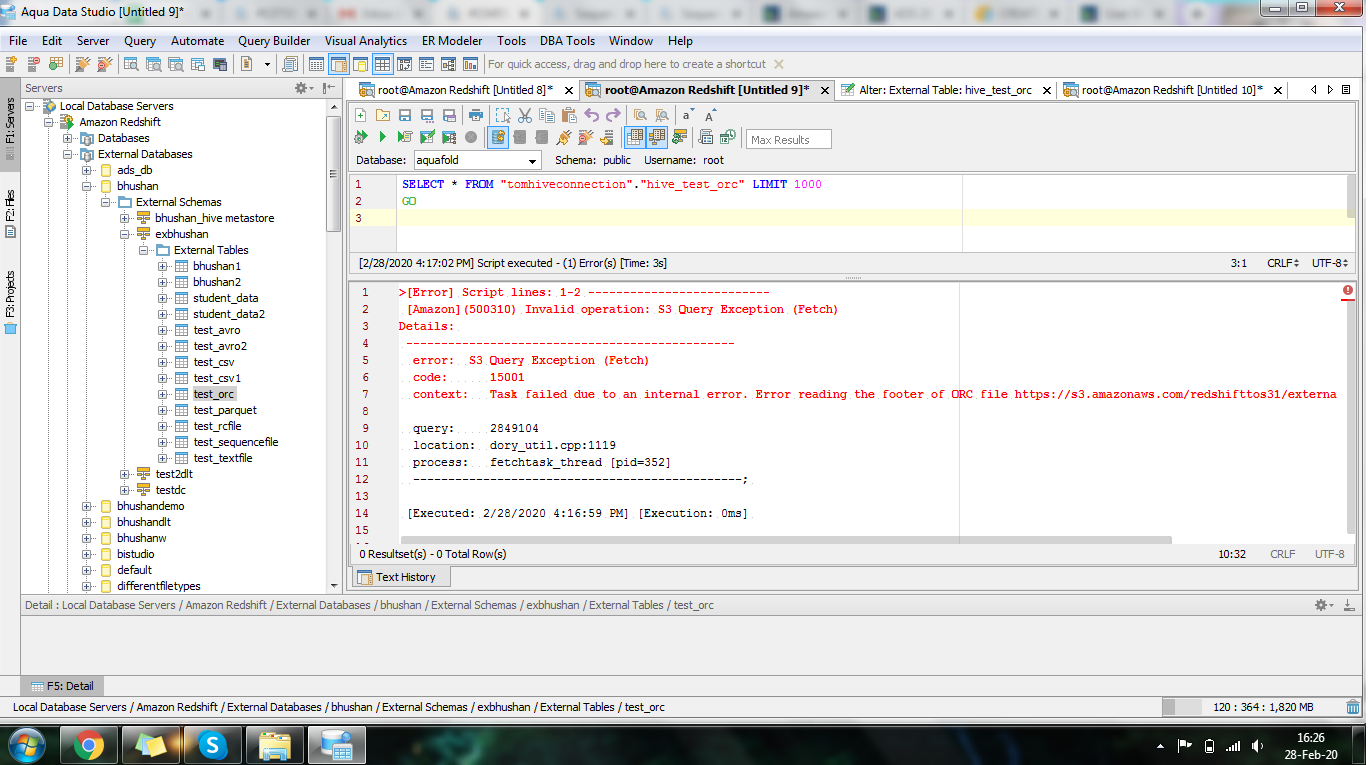Click the increase font size icon

(709, 115)
